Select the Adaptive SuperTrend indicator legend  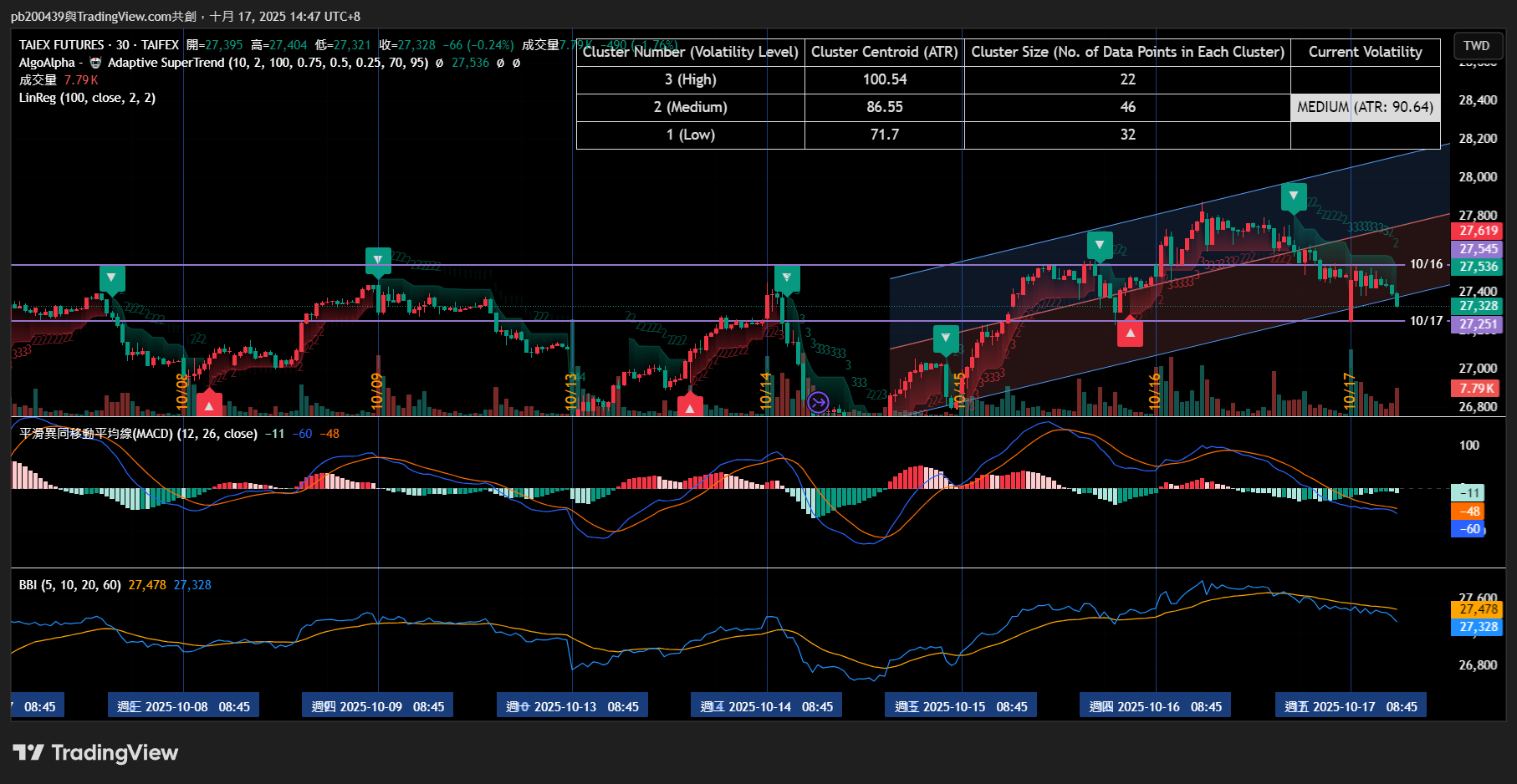[x=268, y=63]
